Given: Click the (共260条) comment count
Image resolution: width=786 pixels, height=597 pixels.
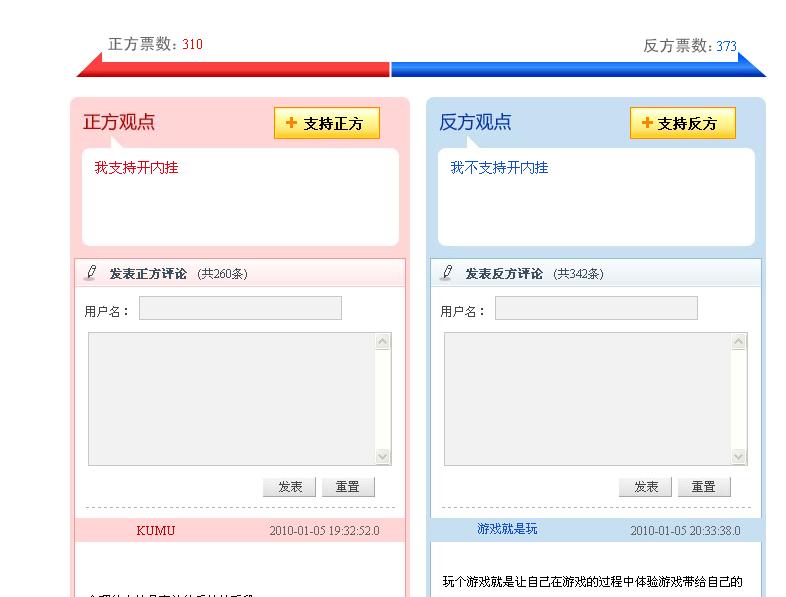Looking at the screenshot, I should click(x=223, y=274).
